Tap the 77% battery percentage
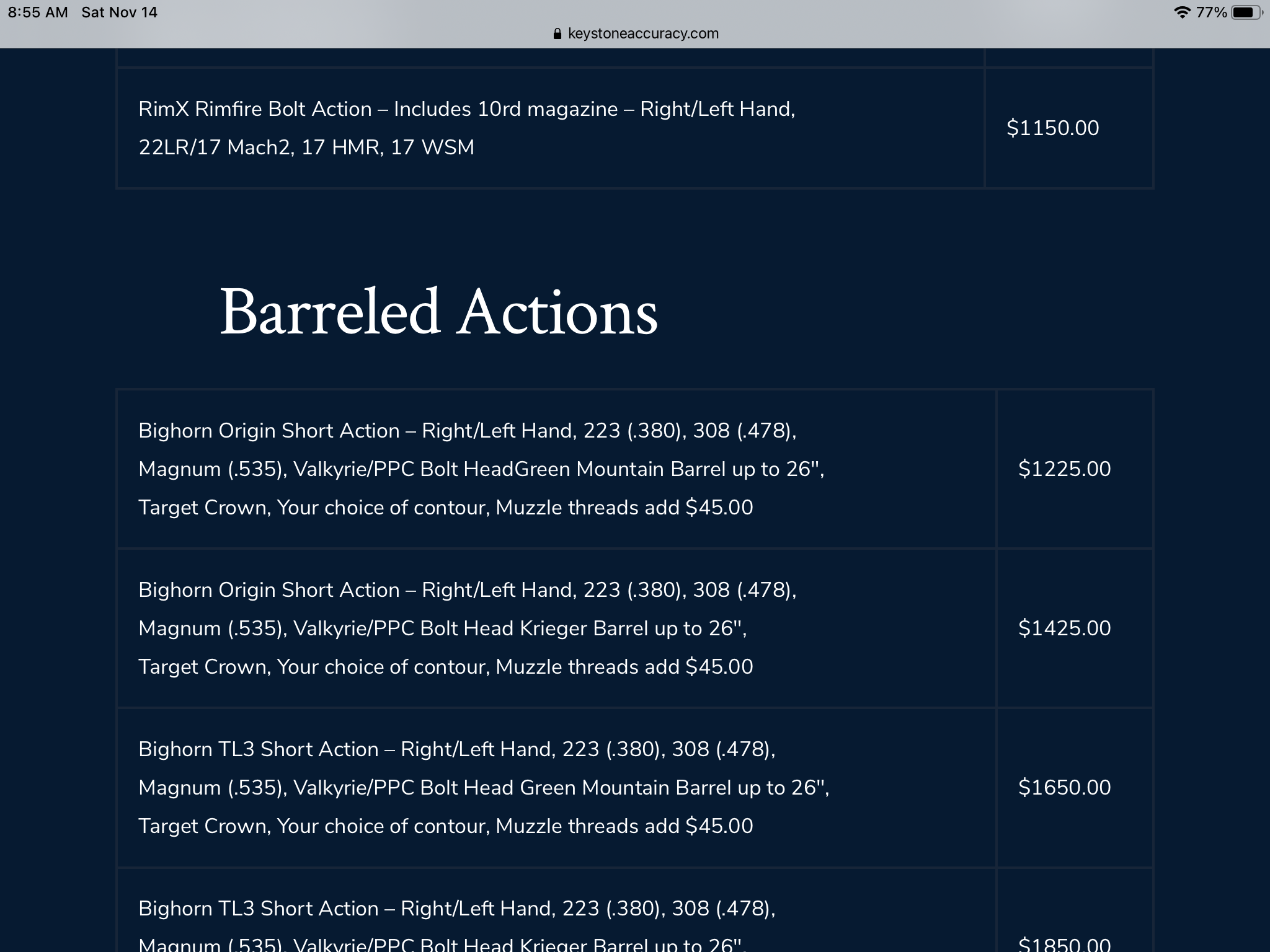1270x952 pixels. click(1211, 12)
